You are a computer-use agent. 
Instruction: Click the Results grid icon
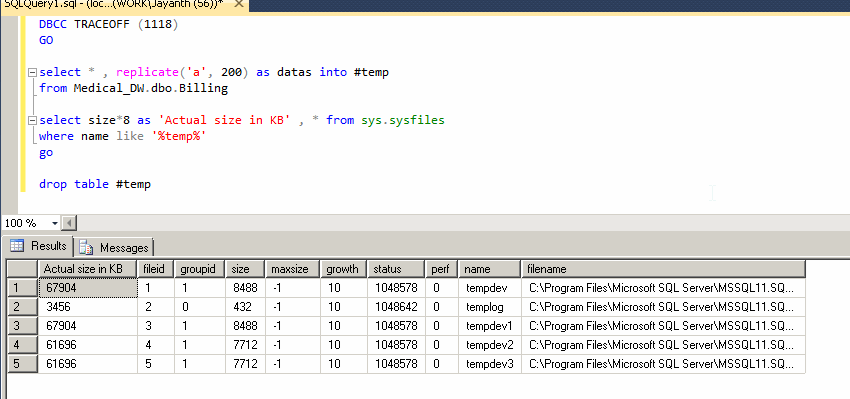coord(17,246)
